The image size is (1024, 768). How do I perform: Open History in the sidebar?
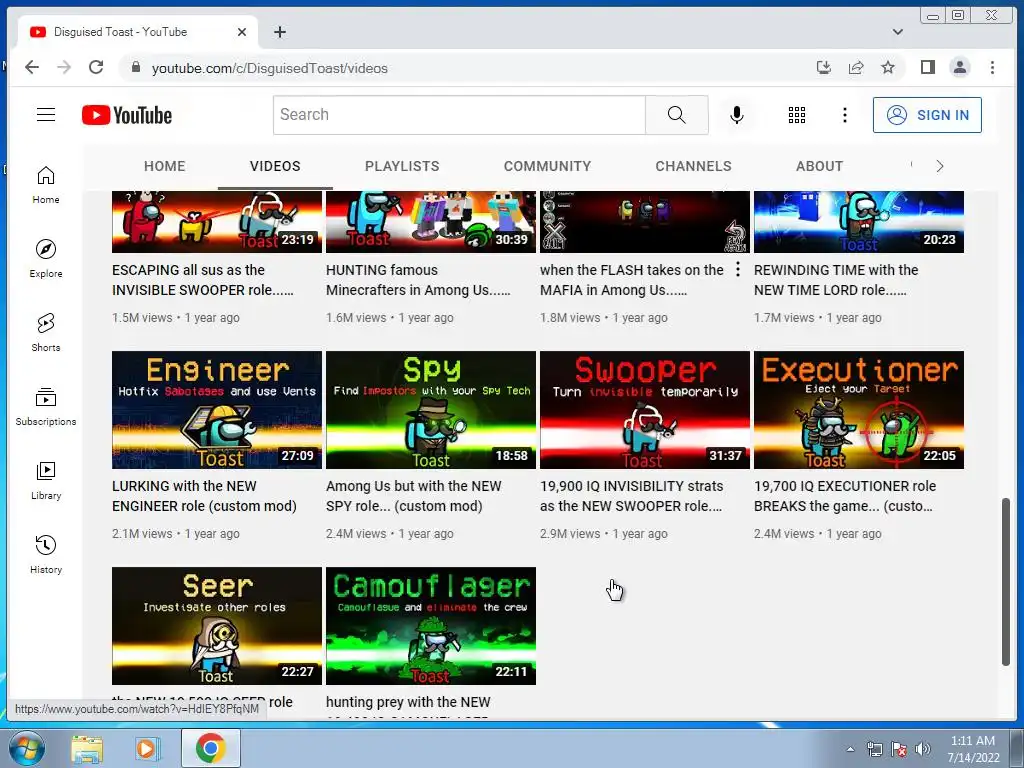46,554
